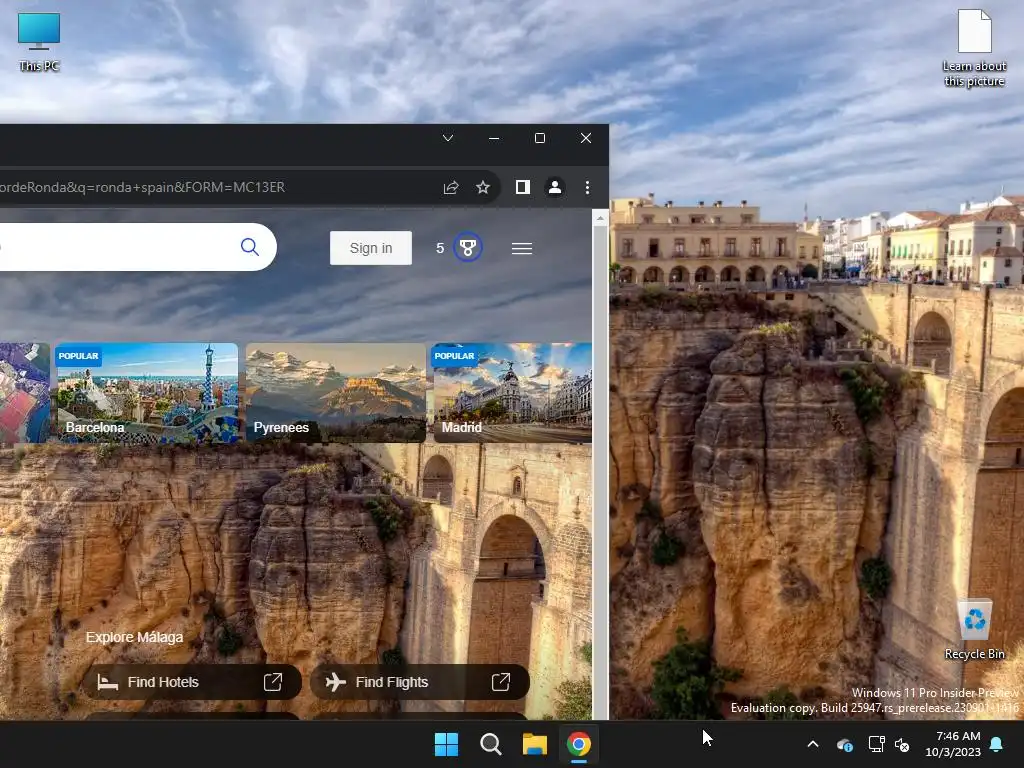Open the Bing hamburger menu
Viewport: 1024px width, 768px height.
coord(522,248)
